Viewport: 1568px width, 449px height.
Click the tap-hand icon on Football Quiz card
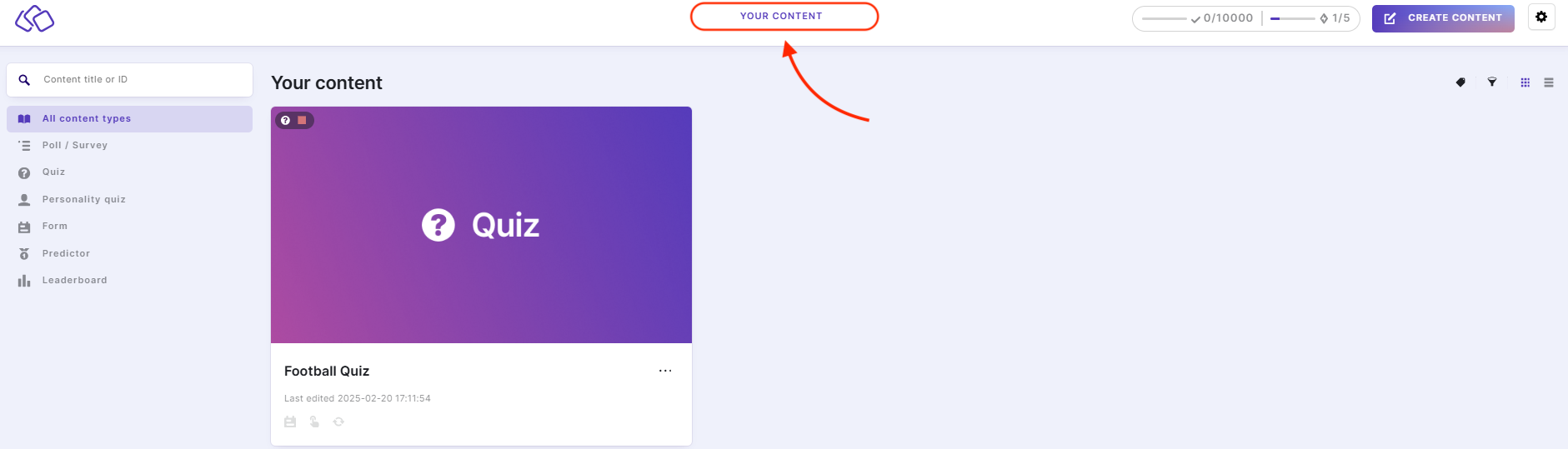click(314, 422)
